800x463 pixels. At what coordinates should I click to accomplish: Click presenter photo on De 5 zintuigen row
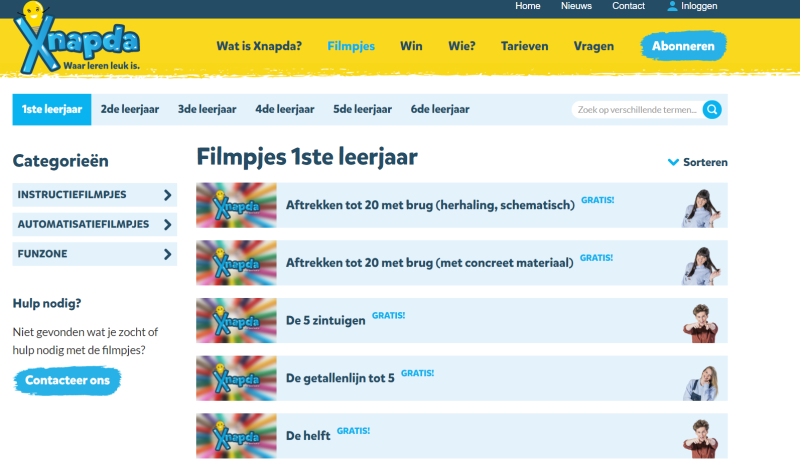point(701,324)
